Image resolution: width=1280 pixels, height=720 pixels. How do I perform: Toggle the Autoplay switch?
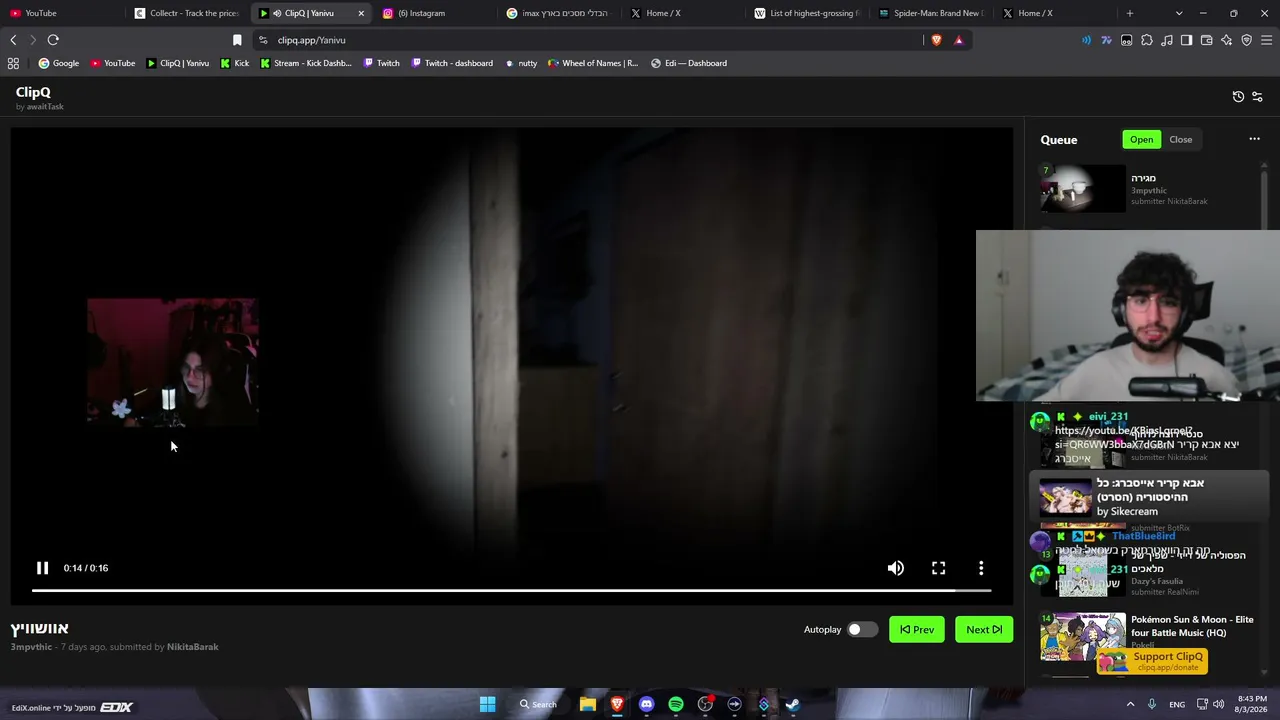pyautogui.click(x=862, y=629)
